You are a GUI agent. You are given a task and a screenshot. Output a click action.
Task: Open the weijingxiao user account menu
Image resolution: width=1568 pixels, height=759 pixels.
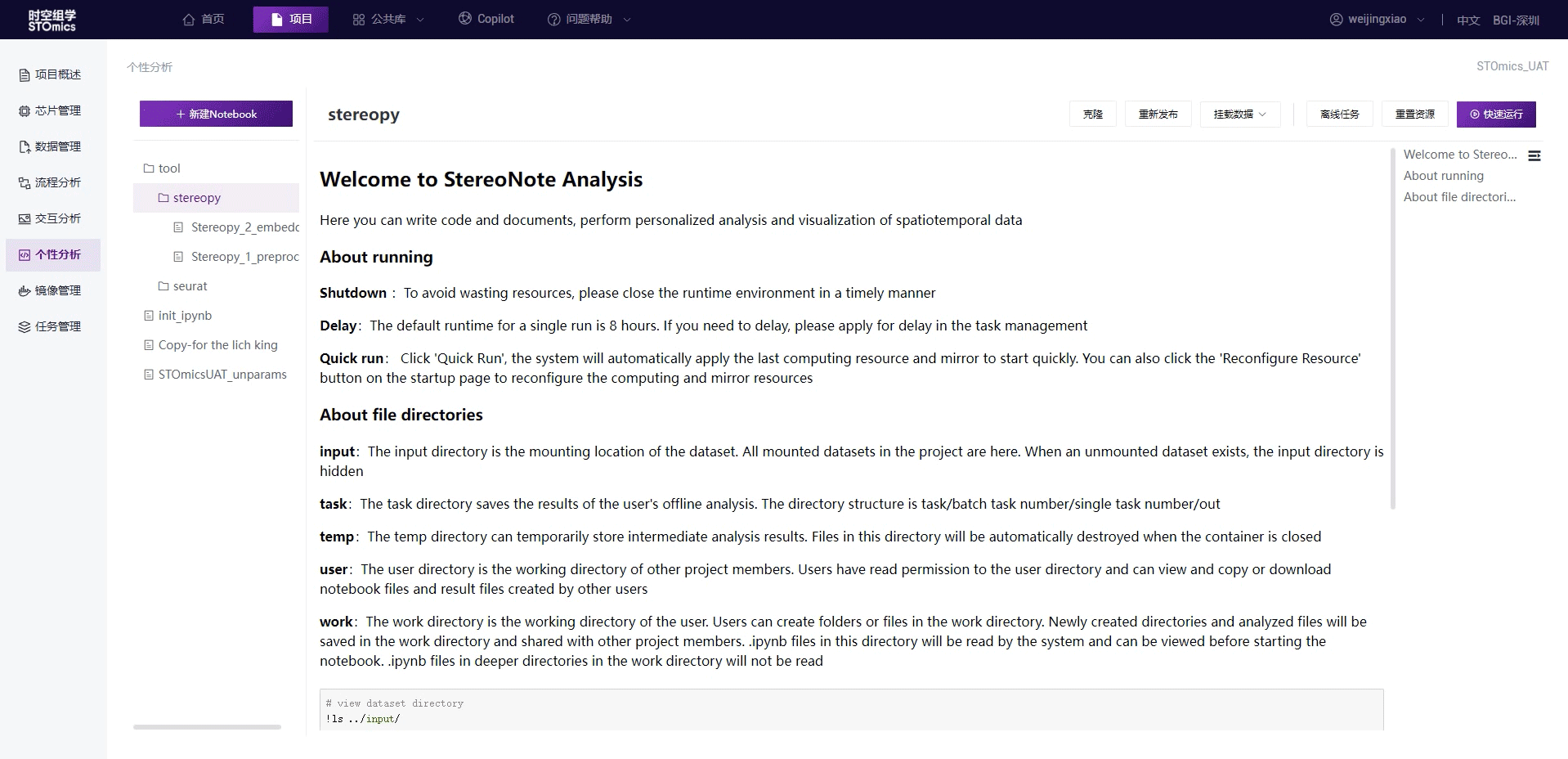1377,20
